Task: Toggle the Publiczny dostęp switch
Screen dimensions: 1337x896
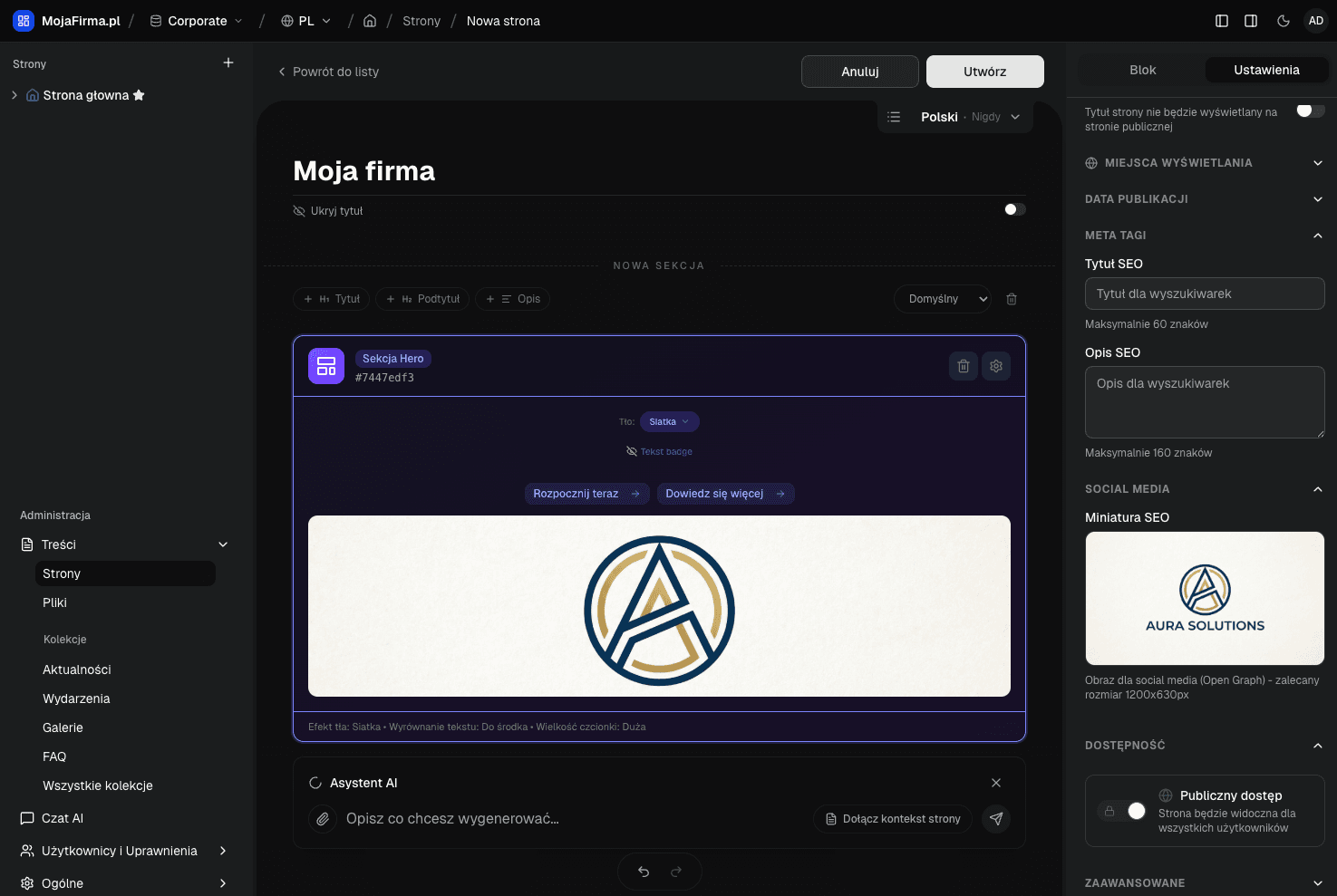Action: point(1122,811)
